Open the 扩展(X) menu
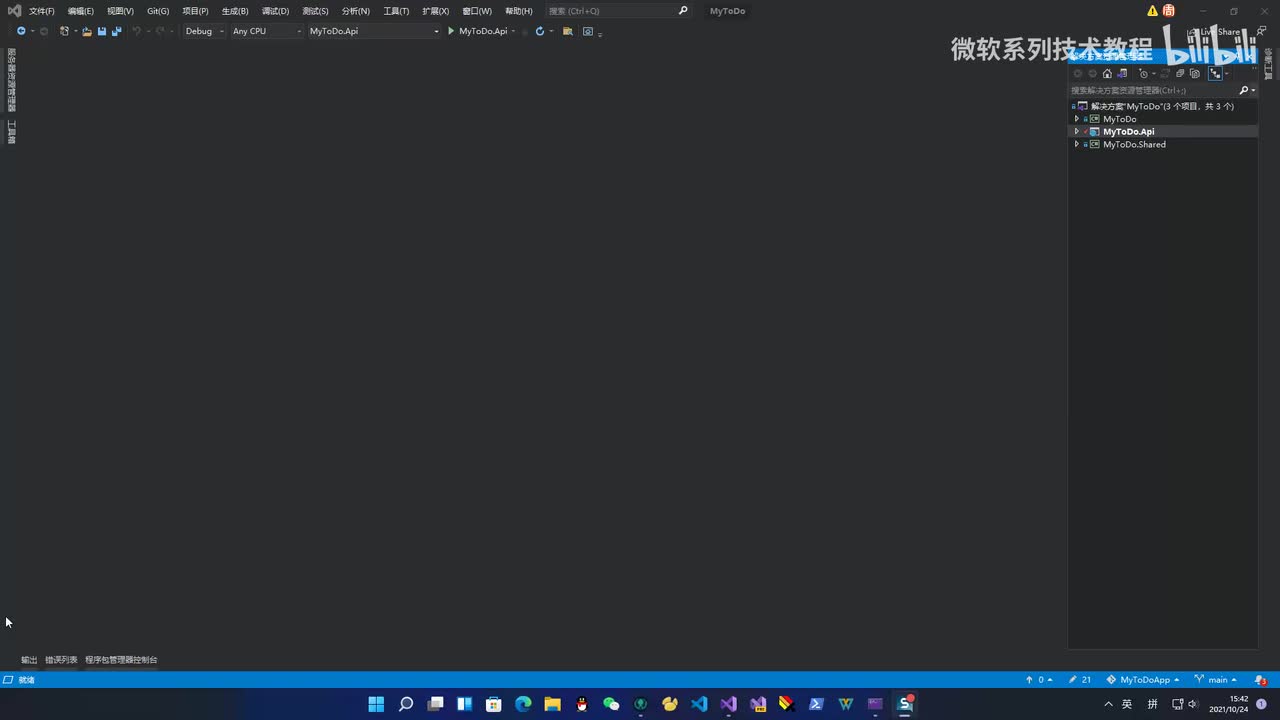This screenshot has height=720, width=1280. [x=435, y=11]
